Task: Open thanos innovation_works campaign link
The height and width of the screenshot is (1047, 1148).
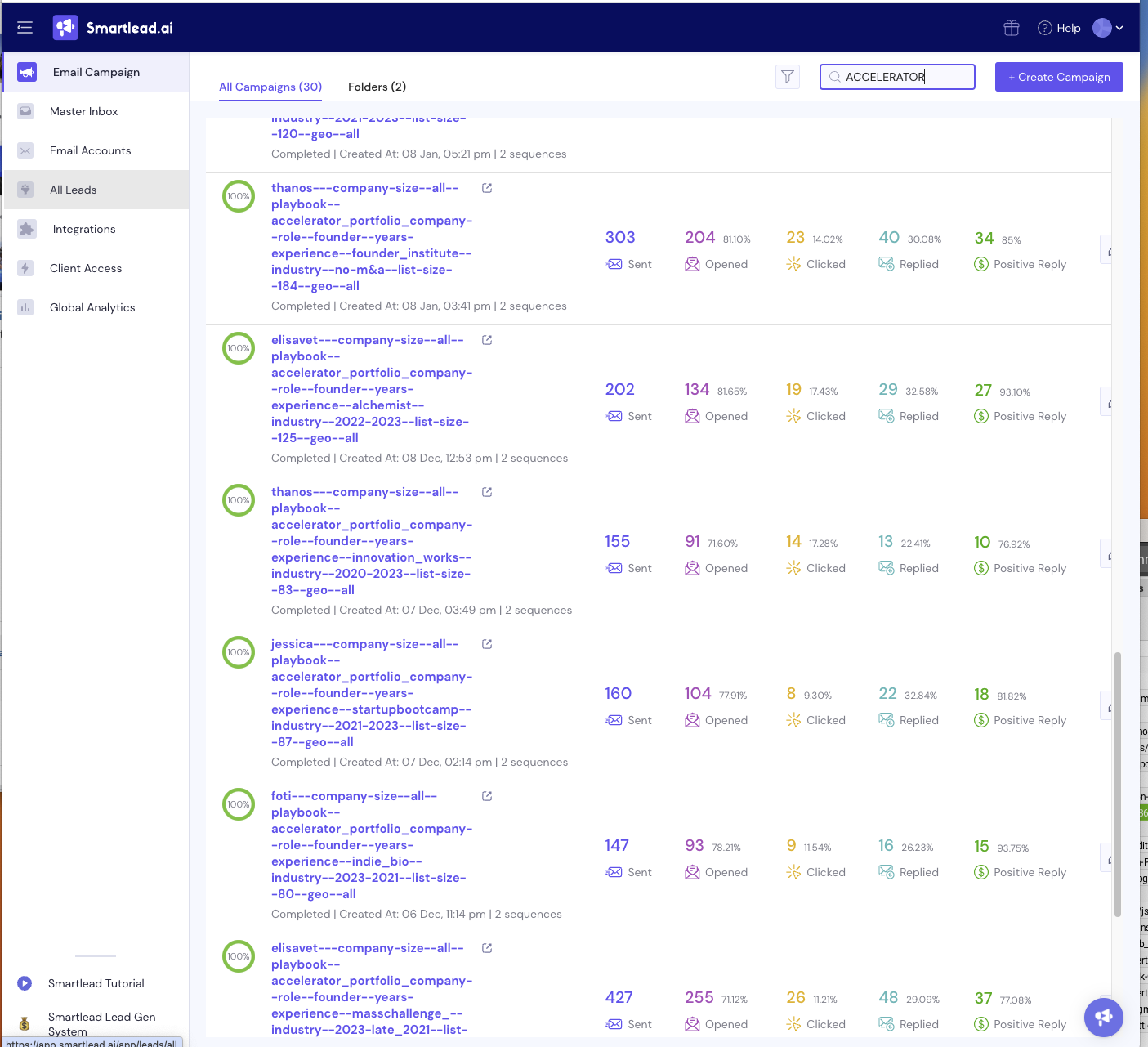Action: coord(372,541)
